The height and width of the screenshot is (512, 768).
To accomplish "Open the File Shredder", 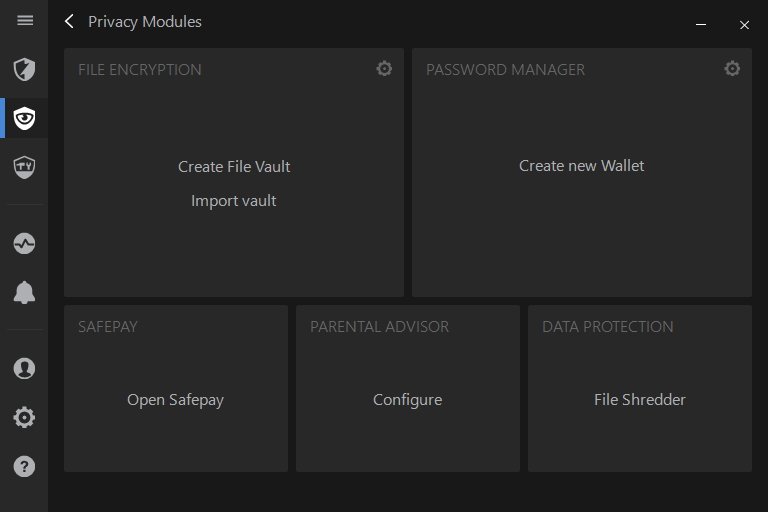I will click(x=639, y=400).
